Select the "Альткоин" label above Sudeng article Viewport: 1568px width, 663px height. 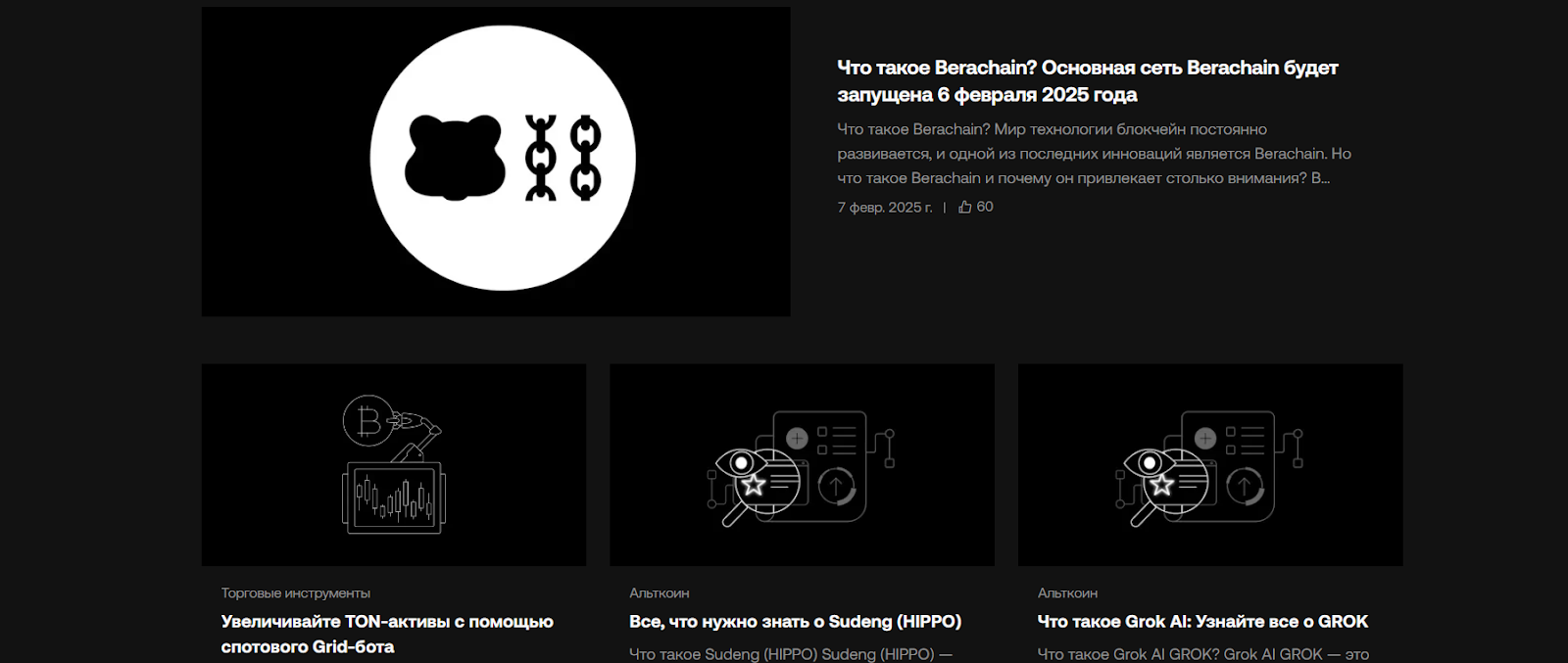tap(660, 593)
